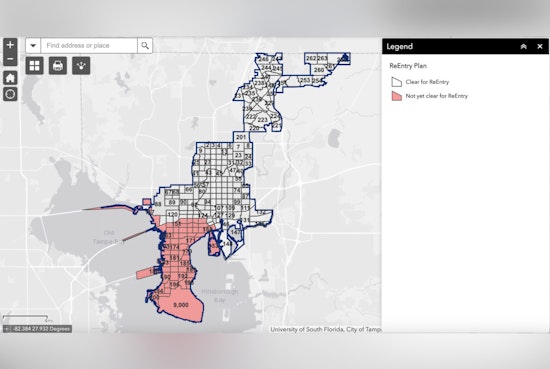
Task: Select map zone 66
Action: click(189, 189)
